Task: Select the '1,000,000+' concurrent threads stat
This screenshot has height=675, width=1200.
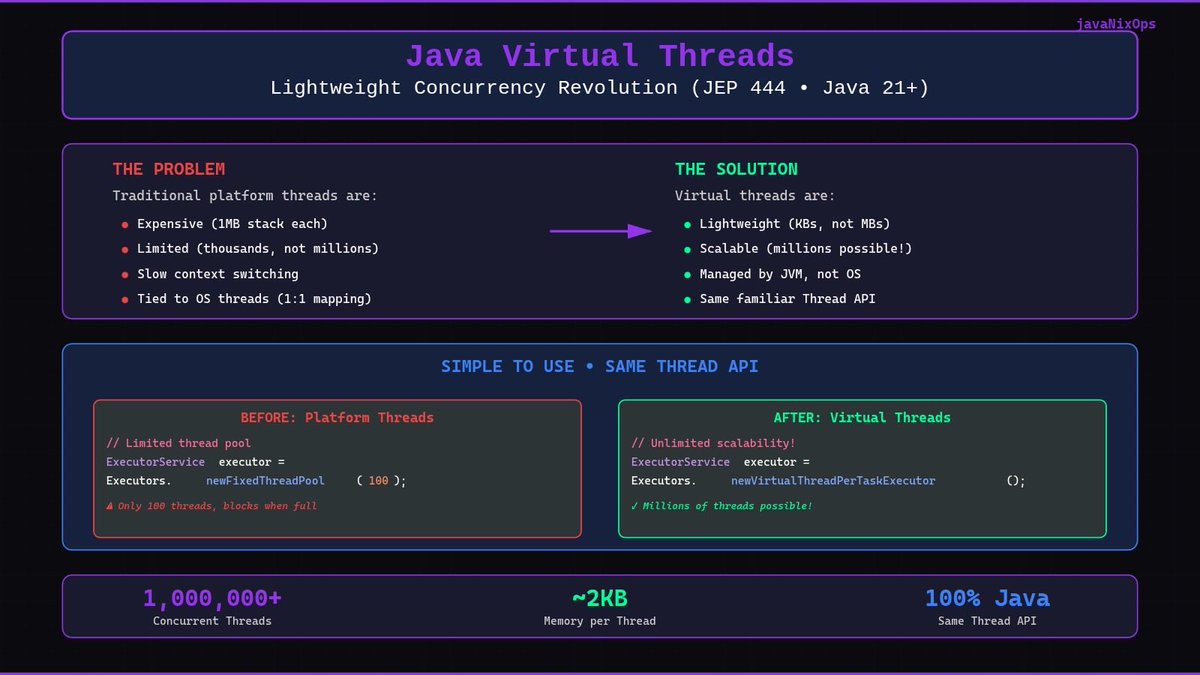Action: [212, 597]
